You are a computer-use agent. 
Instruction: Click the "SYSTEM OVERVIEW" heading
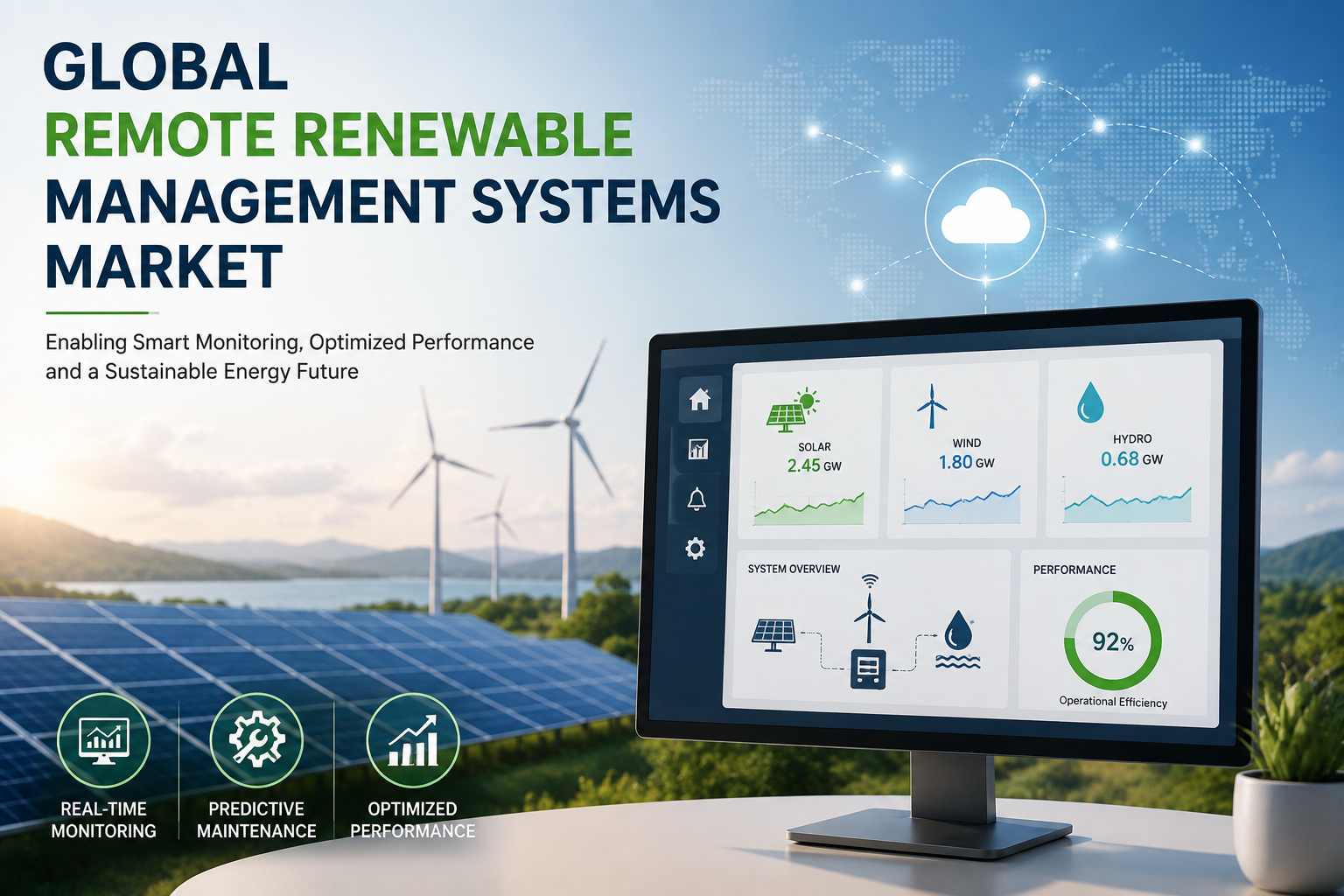794,569
